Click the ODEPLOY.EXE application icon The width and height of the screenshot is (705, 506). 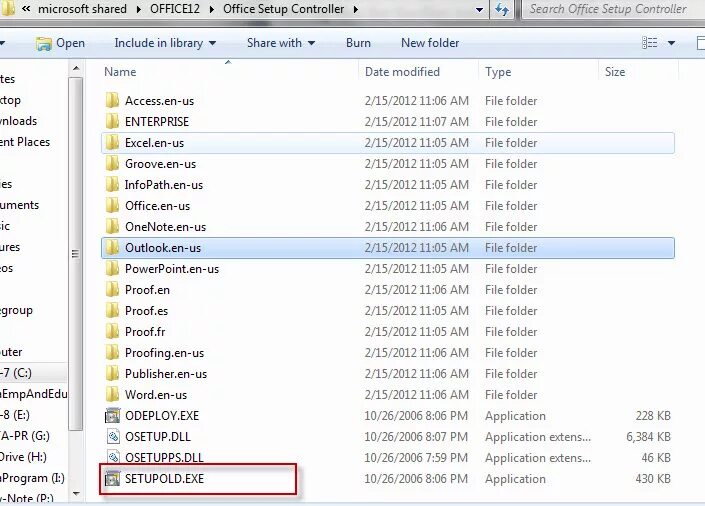112,416
